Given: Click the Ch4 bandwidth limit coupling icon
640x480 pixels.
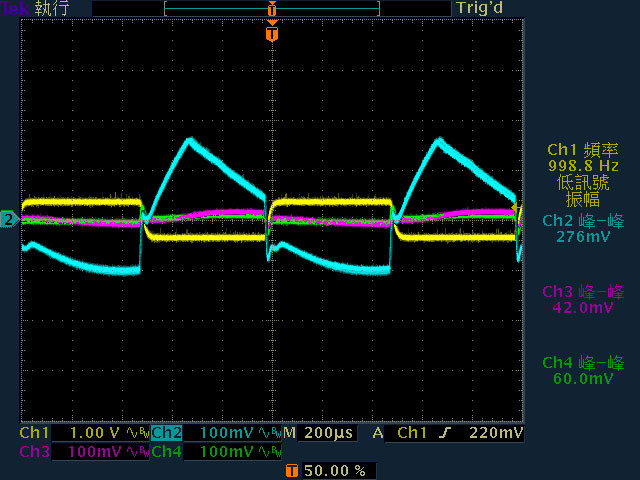Looking at the screenshot, I should pyautogui.click(x=270, y=451).
